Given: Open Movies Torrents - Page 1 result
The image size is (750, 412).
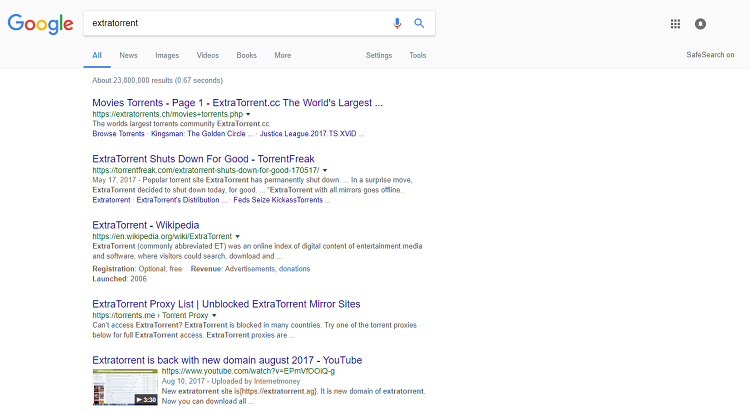Looking at the screenshot, I should 237,103.
